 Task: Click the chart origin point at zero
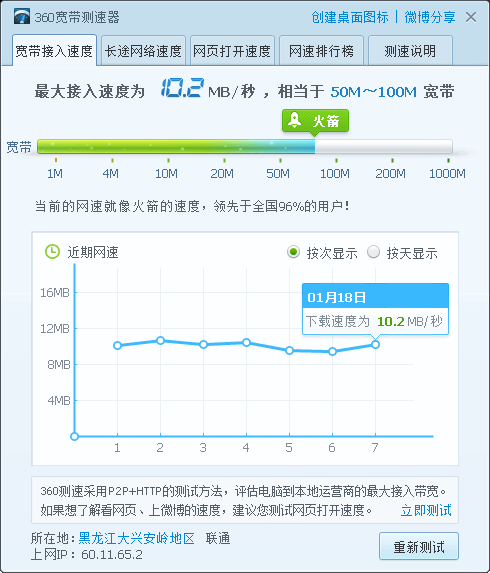point(75,436)
